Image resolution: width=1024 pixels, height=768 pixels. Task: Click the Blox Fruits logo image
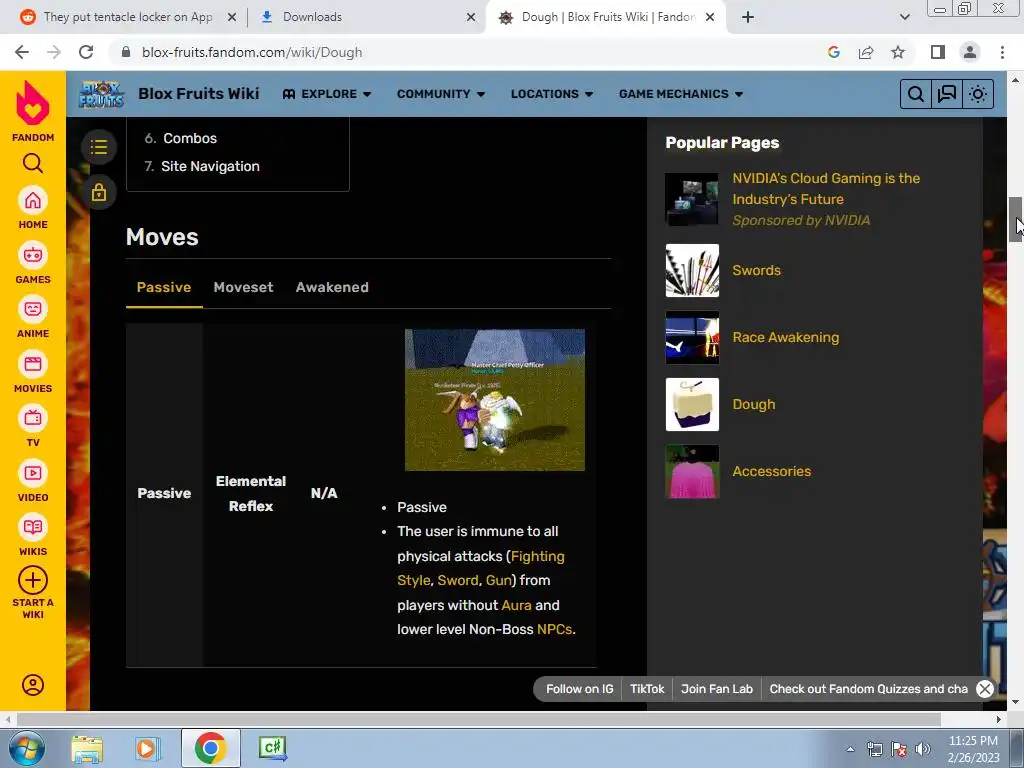click(101, 94)
